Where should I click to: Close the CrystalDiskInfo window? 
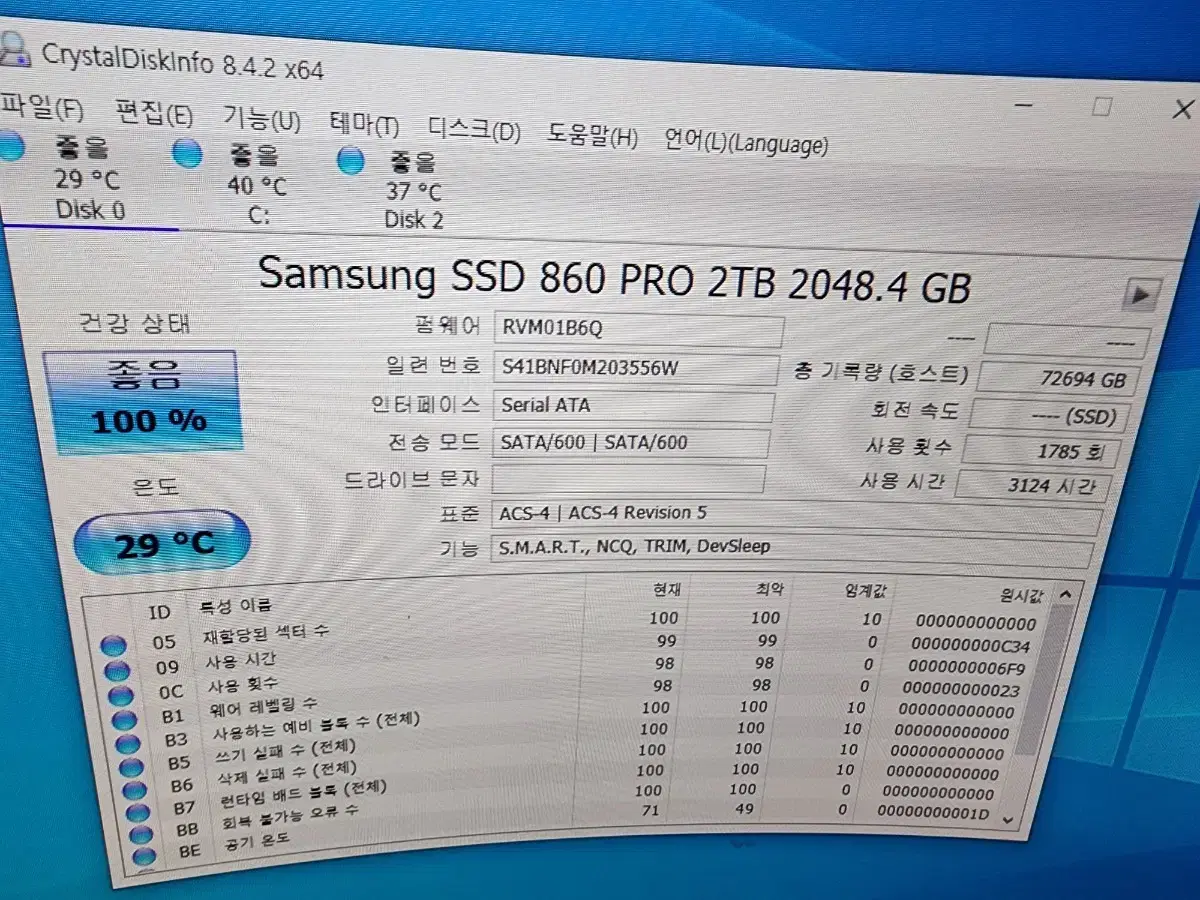click(1183, 108)
